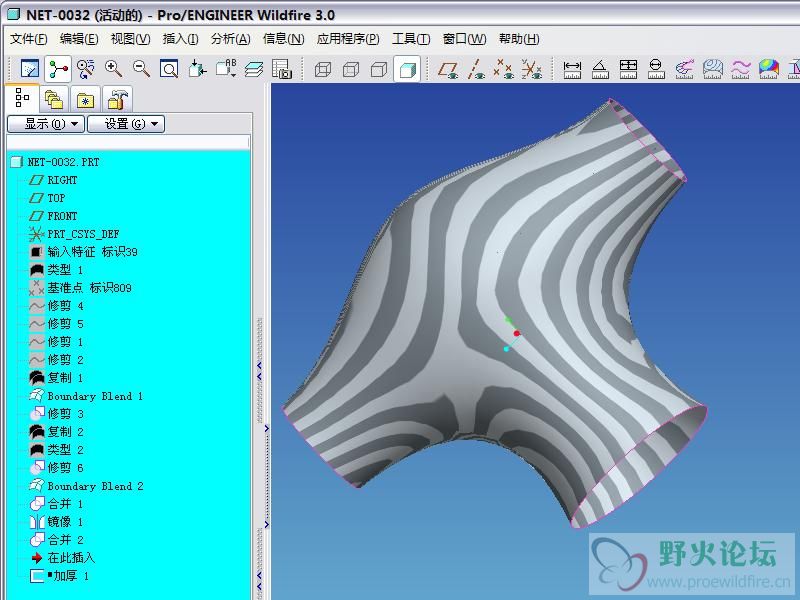Viewport: 800px width, 600px height.
Task: Switch to Wireframe display style
Action: pyautogui.click(x=323, y=69)
